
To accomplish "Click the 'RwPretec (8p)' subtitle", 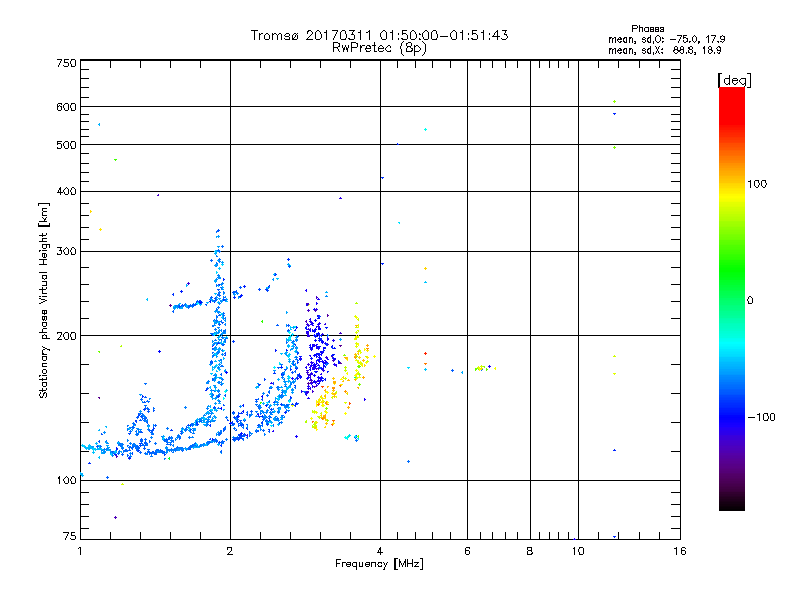I will tap(379, 48).
